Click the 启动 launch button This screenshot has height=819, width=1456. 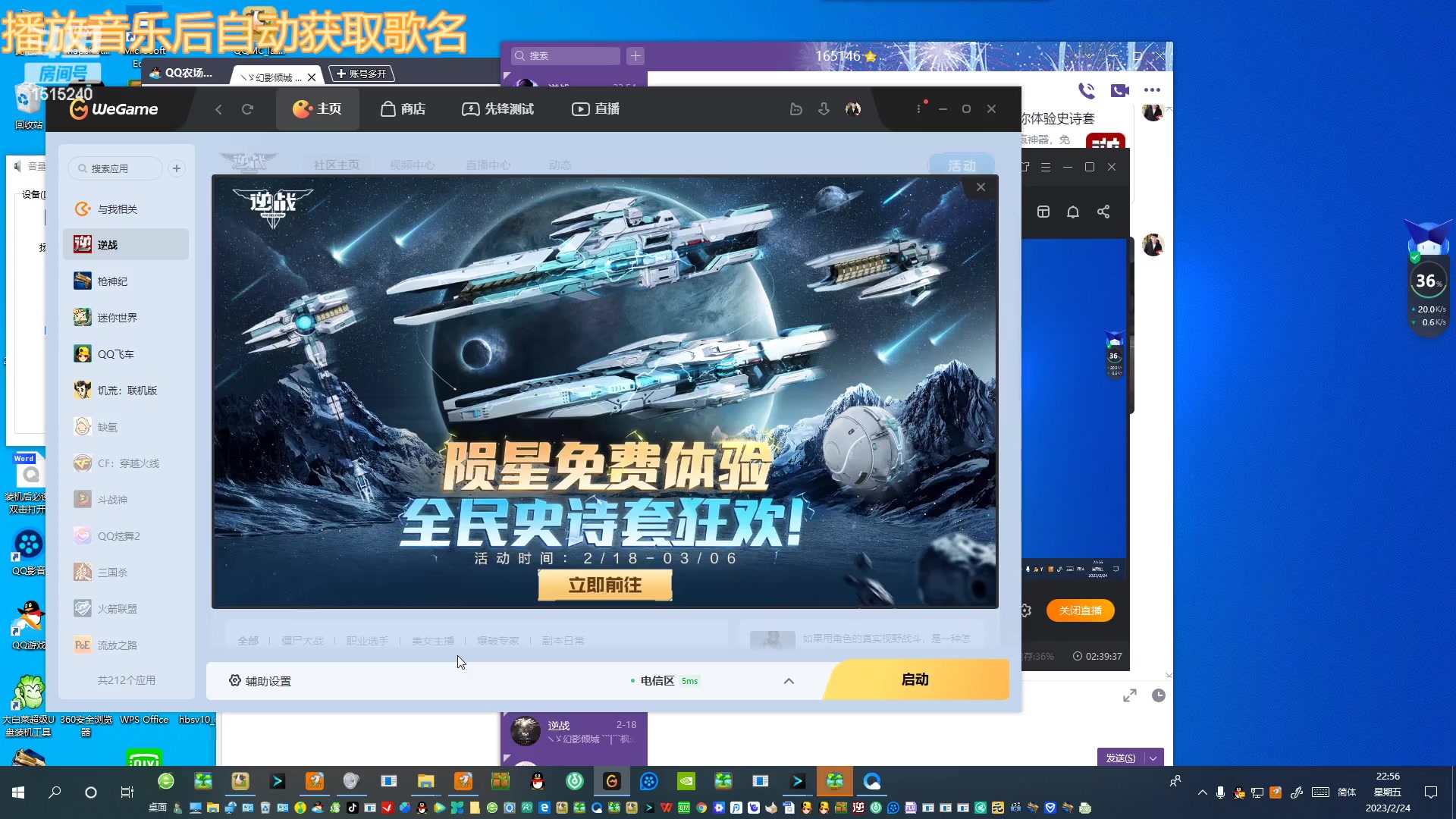coord(915,679)
